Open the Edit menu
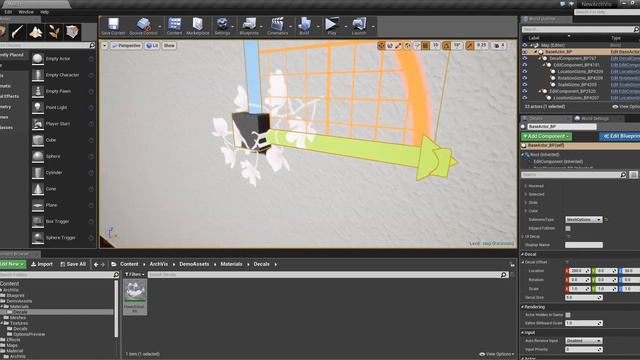Image resolution: width=640 pixels, height=360 pixels. click(8, 12)
